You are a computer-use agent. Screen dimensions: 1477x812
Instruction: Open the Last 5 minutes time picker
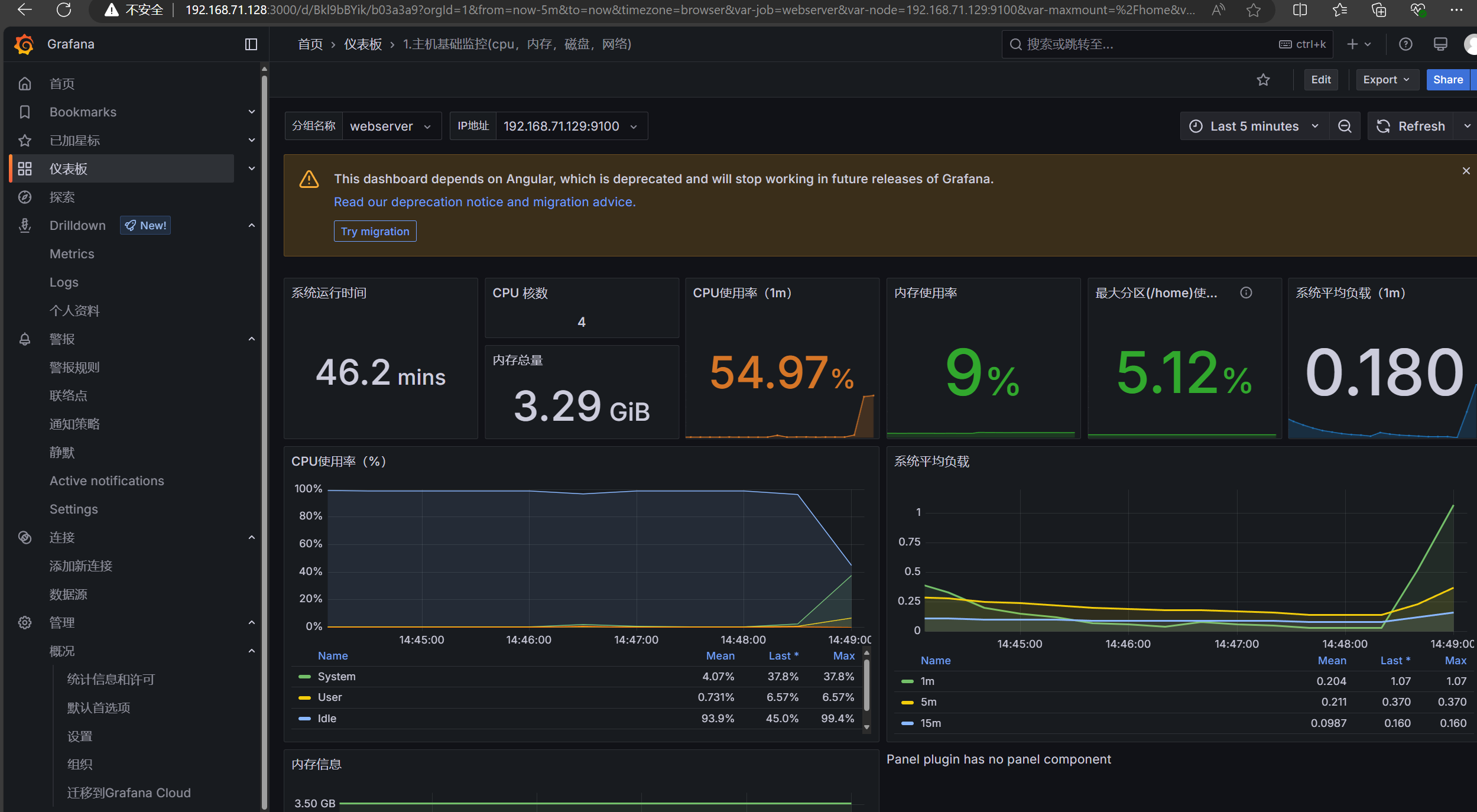[x=1254, y=126]
